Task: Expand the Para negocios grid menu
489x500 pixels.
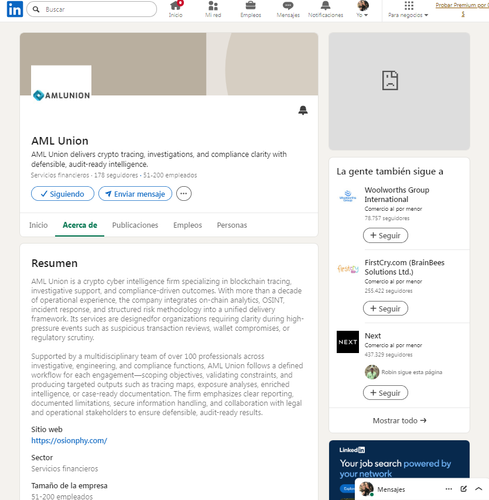Action: pos(408,9)
